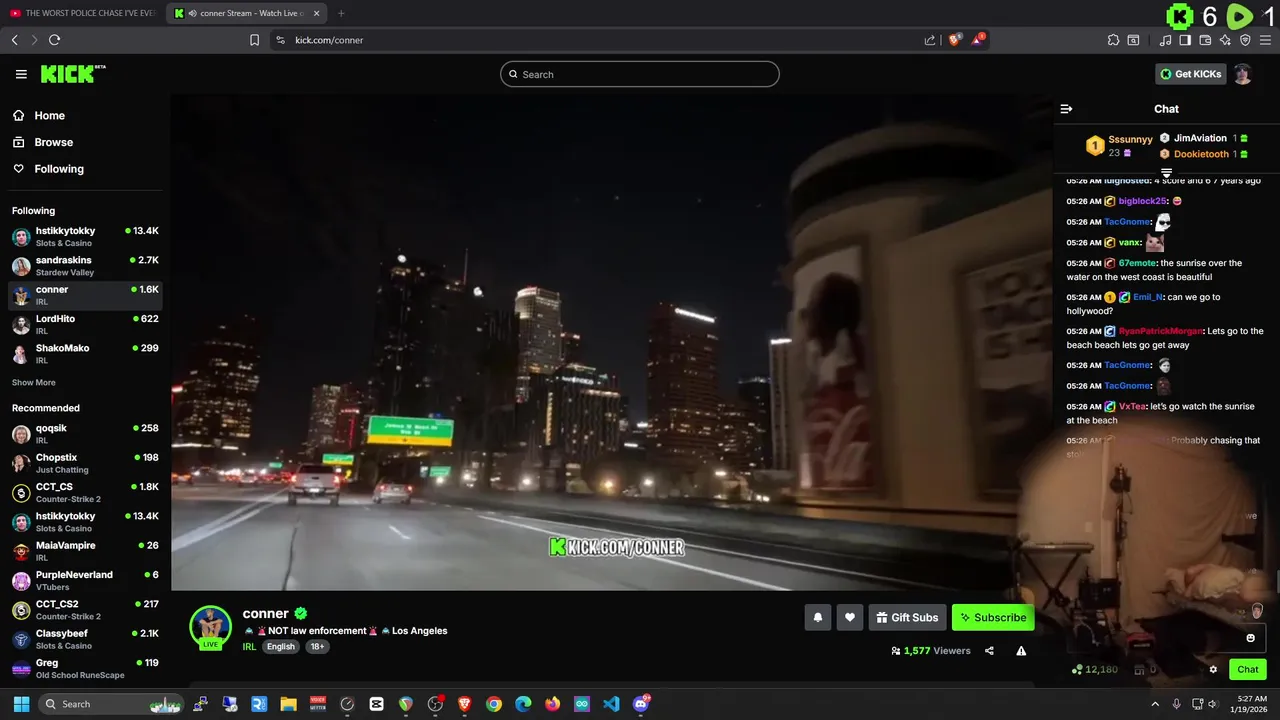Open the browser main menu icon
The height and width of the screenshot is (720, 1280).
click(x=1266, y=40)
